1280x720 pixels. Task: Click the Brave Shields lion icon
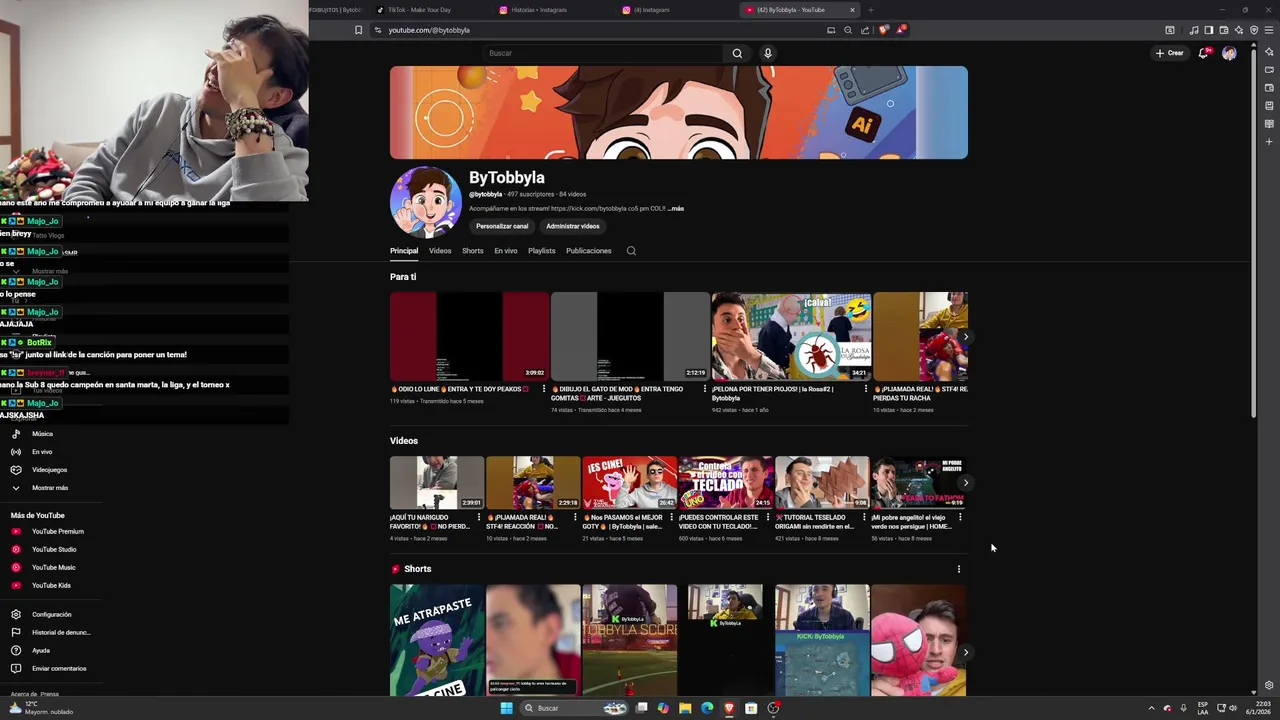coord(883,30)
